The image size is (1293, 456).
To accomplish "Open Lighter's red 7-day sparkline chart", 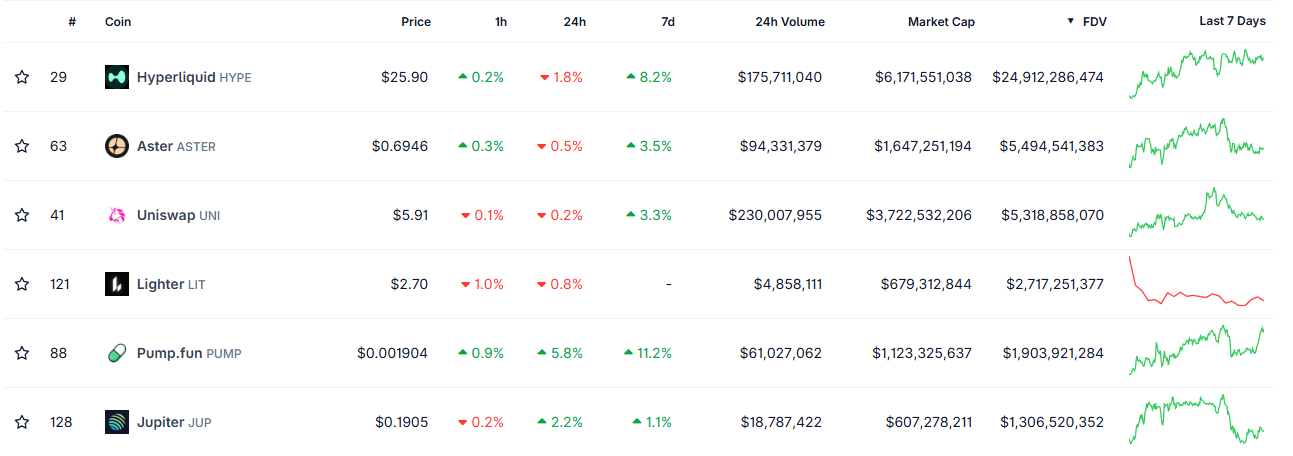I will (1196, 284).
